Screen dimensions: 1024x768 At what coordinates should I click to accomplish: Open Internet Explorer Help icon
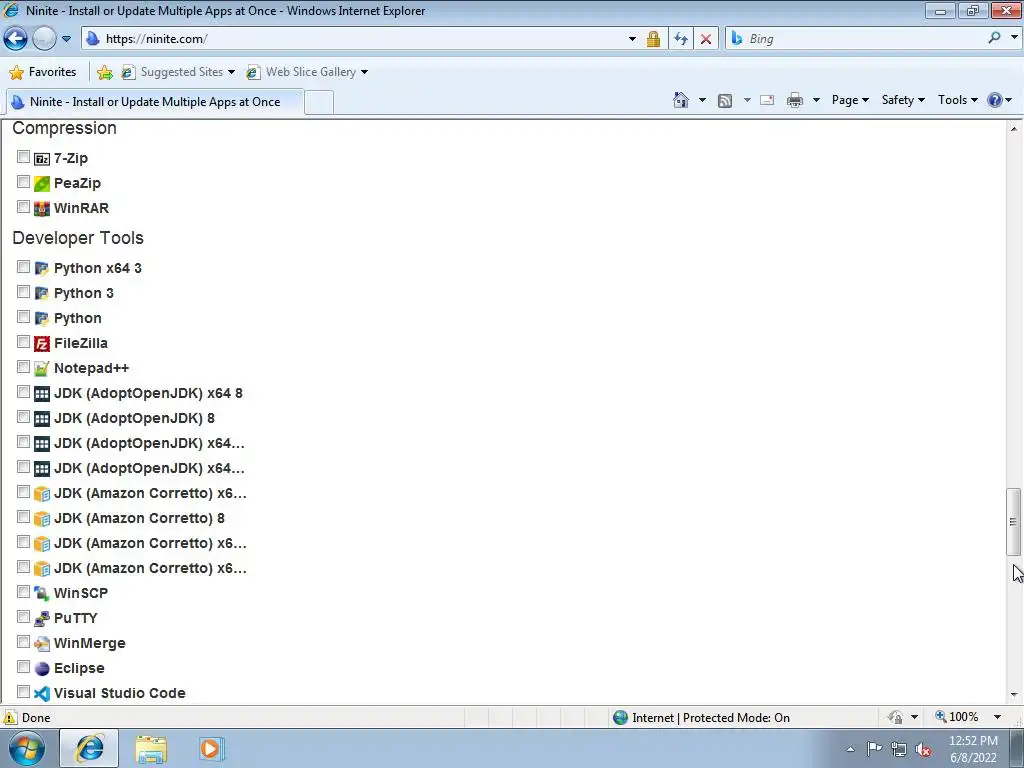(x=995, y=100)
